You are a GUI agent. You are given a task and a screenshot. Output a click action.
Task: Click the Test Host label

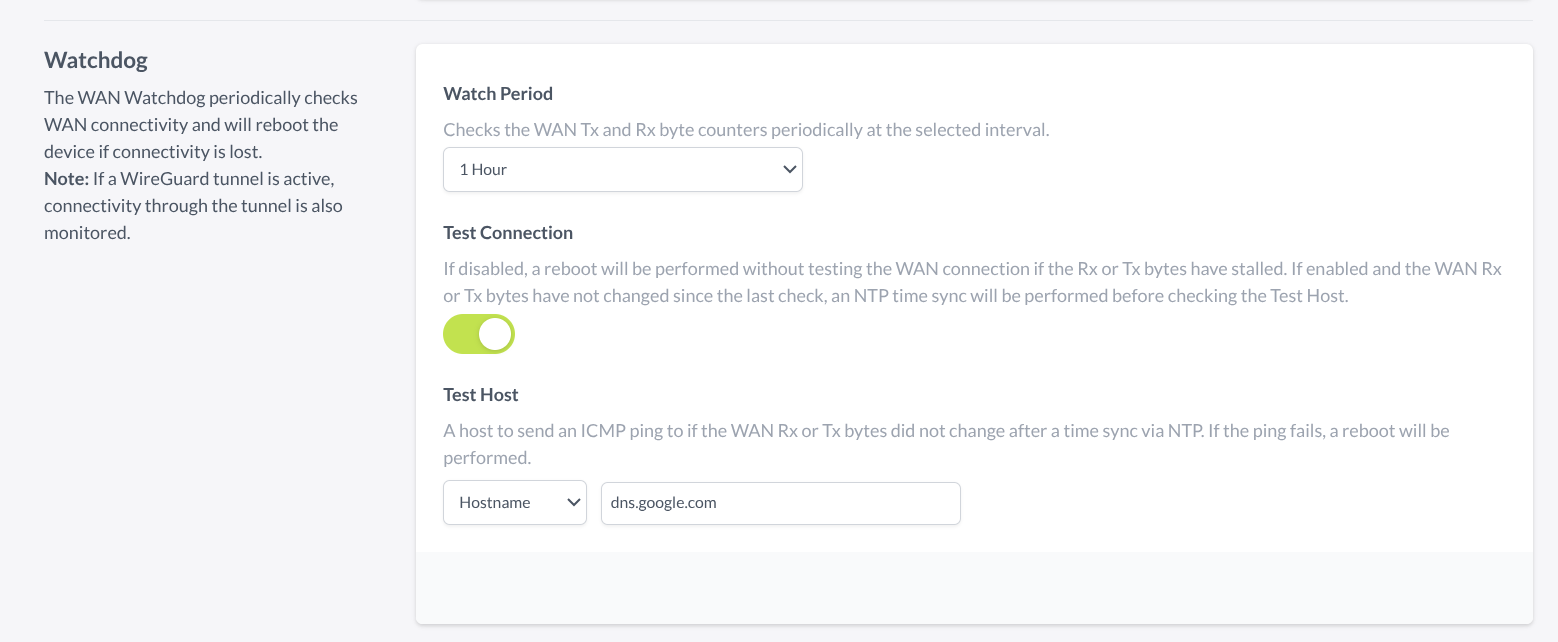(481, 395)
